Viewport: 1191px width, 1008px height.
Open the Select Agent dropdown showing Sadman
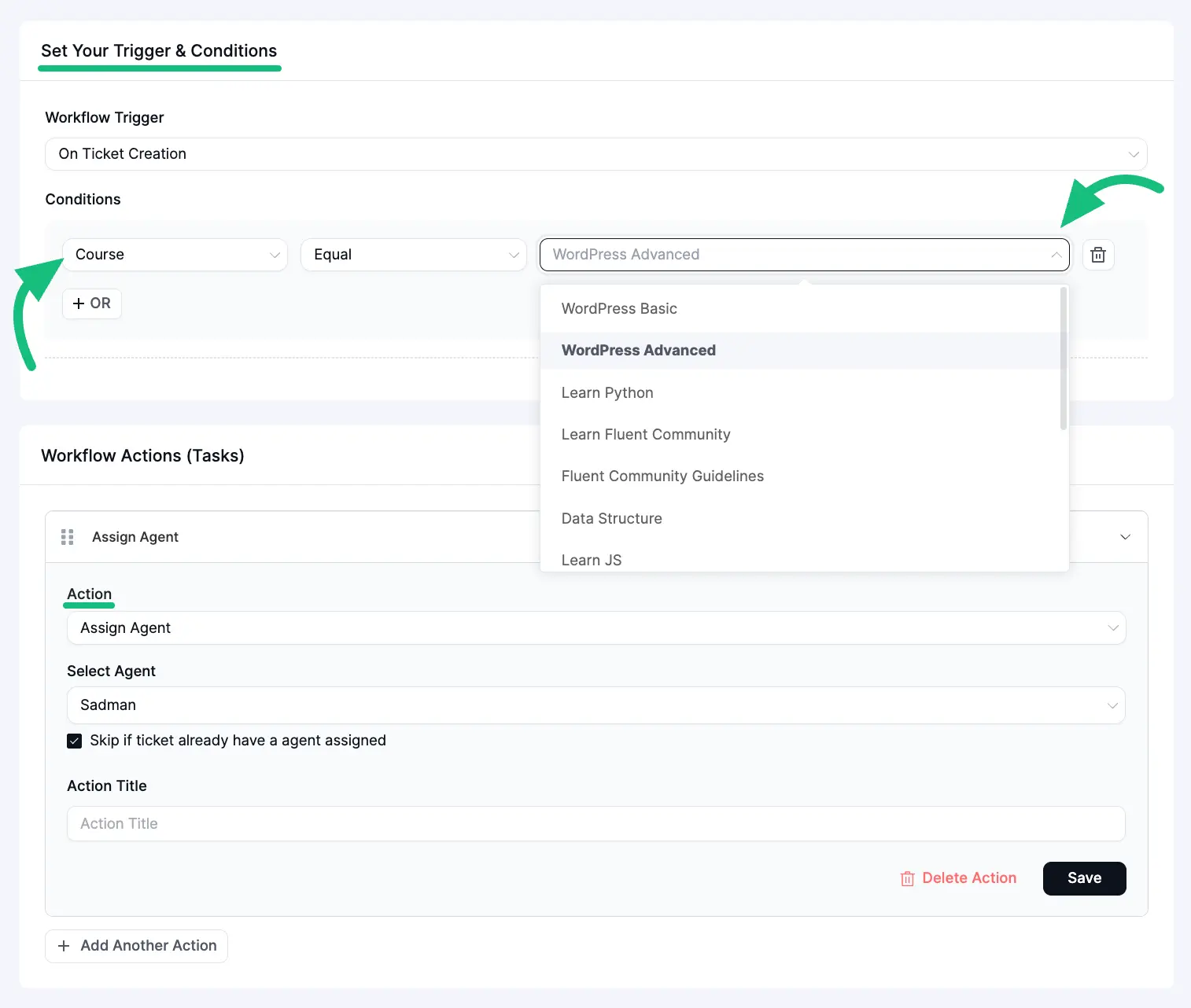pyautogui.click(x=595, y=705)
